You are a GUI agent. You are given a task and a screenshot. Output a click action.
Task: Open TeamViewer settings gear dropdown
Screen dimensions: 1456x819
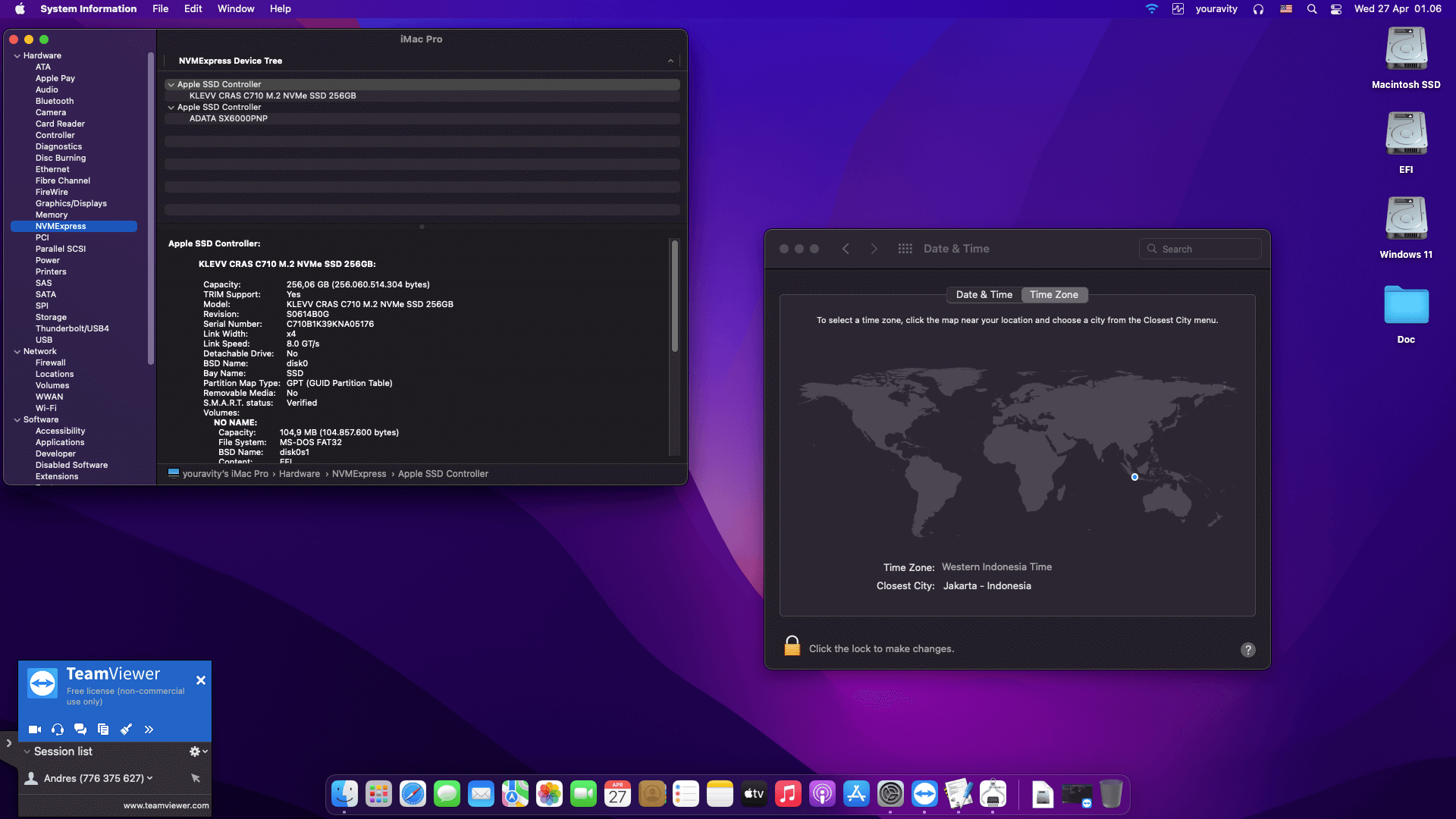coord(198,752)
